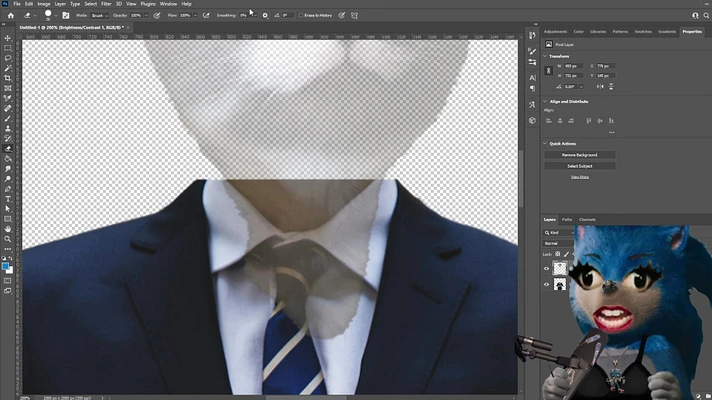Open the Flow slider dropdown
712x400 pixels.
click(x=195, y=15)
